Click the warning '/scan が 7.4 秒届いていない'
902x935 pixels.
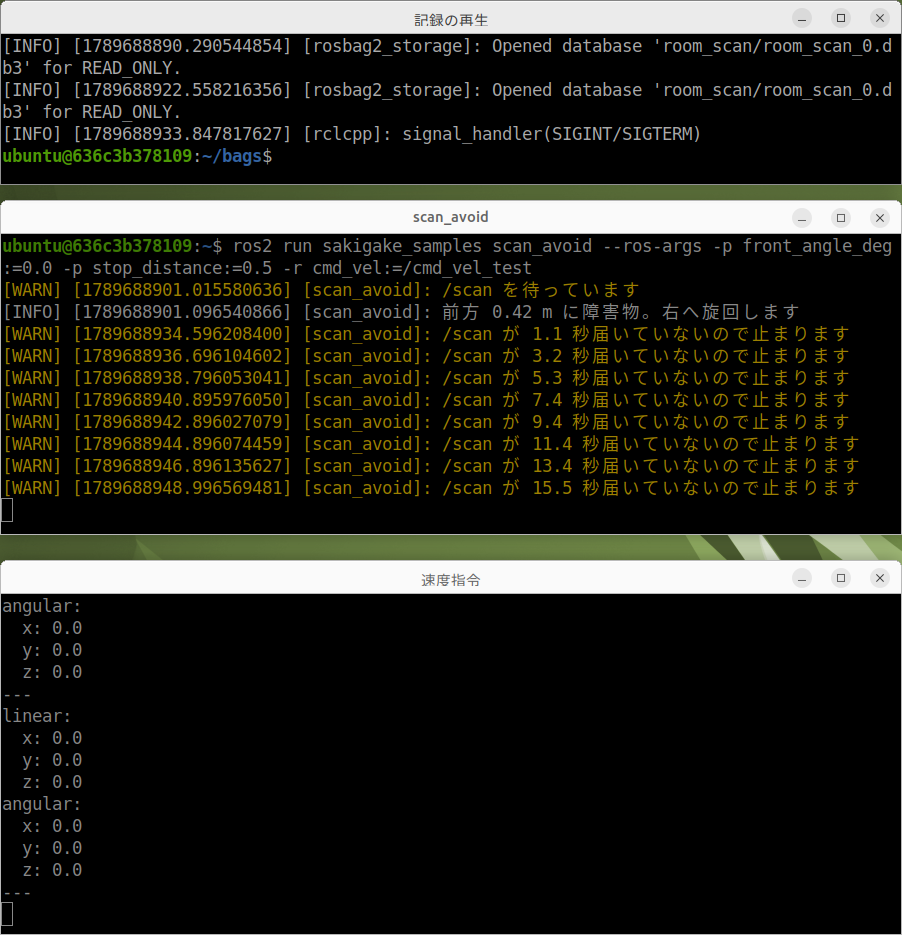coord(426,401)
